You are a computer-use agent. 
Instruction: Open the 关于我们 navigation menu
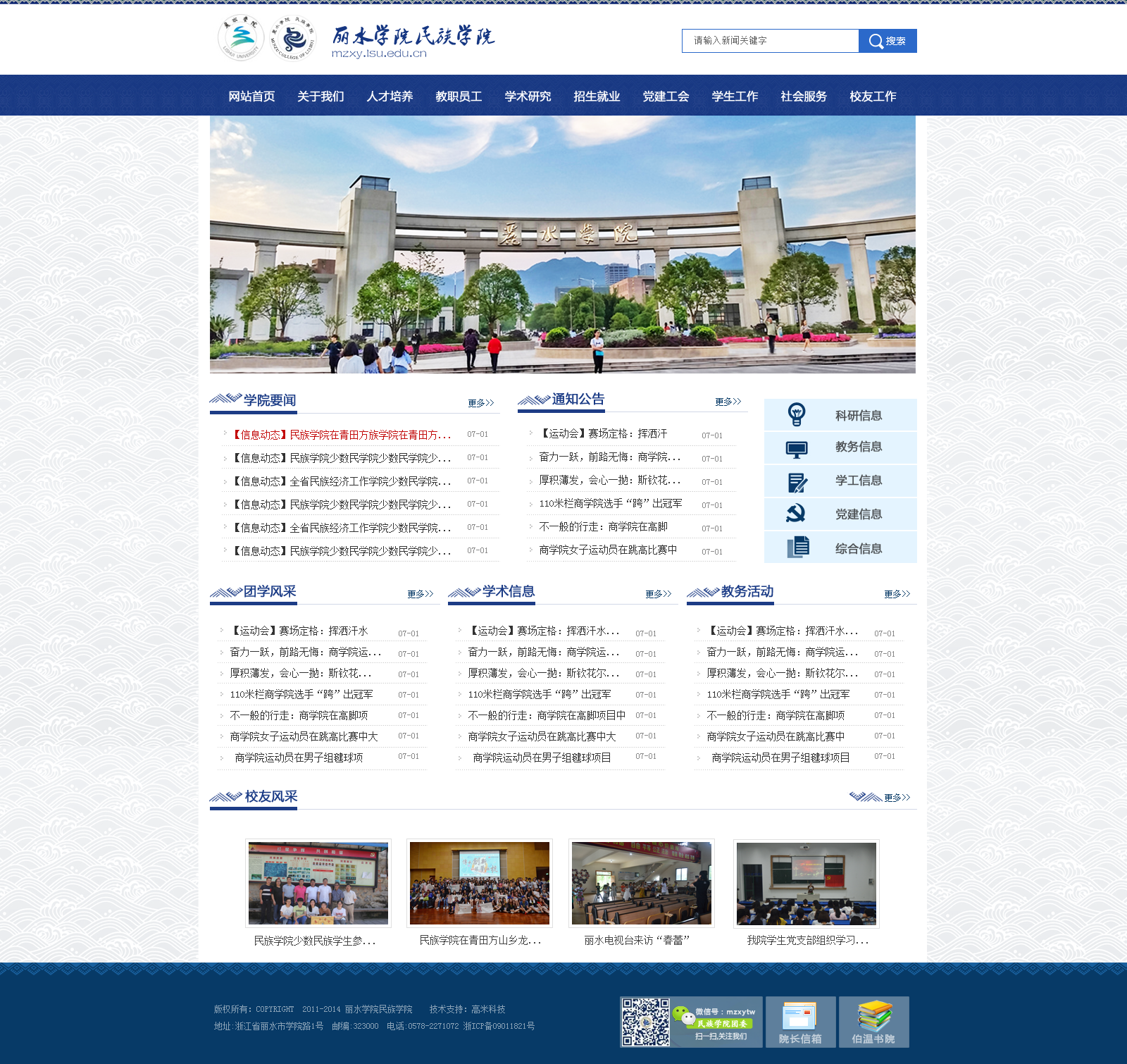click(x=320, y=97)
